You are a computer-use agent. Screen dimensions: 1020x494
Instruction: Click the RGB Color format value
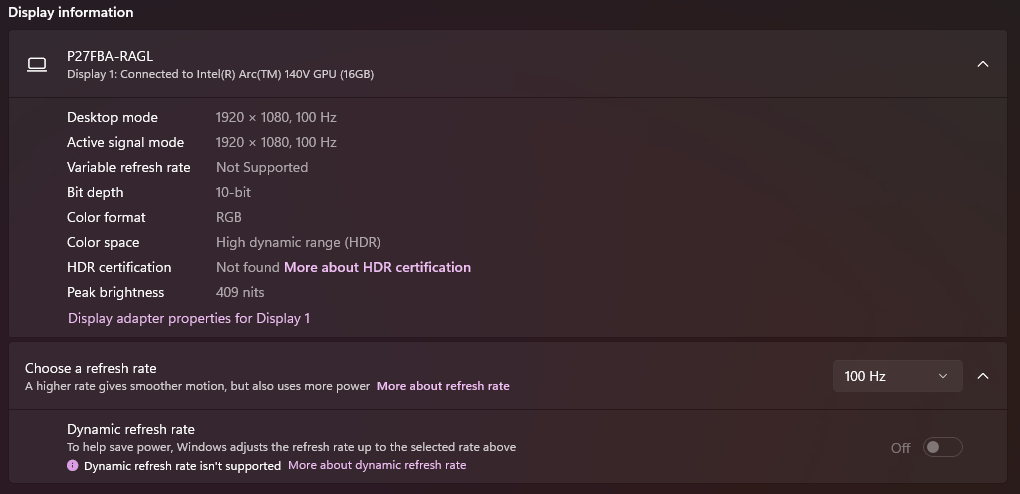(x=229, y=217)
